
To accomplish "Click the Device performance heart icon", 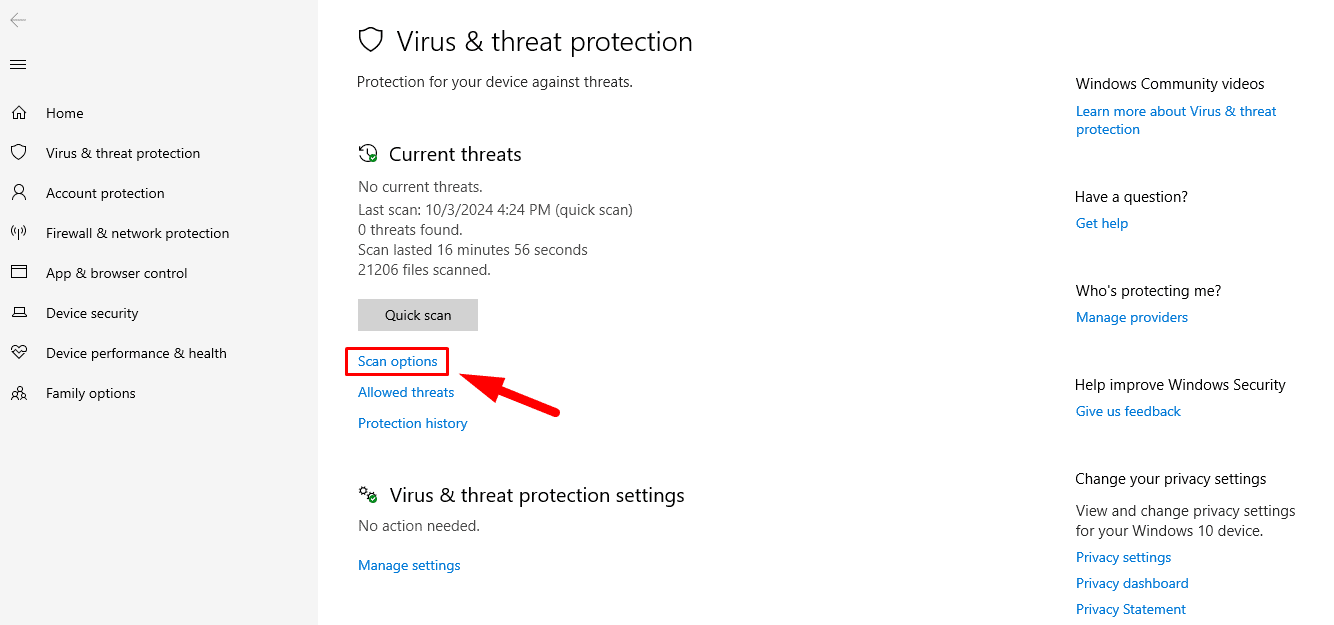I will point(18,352).
